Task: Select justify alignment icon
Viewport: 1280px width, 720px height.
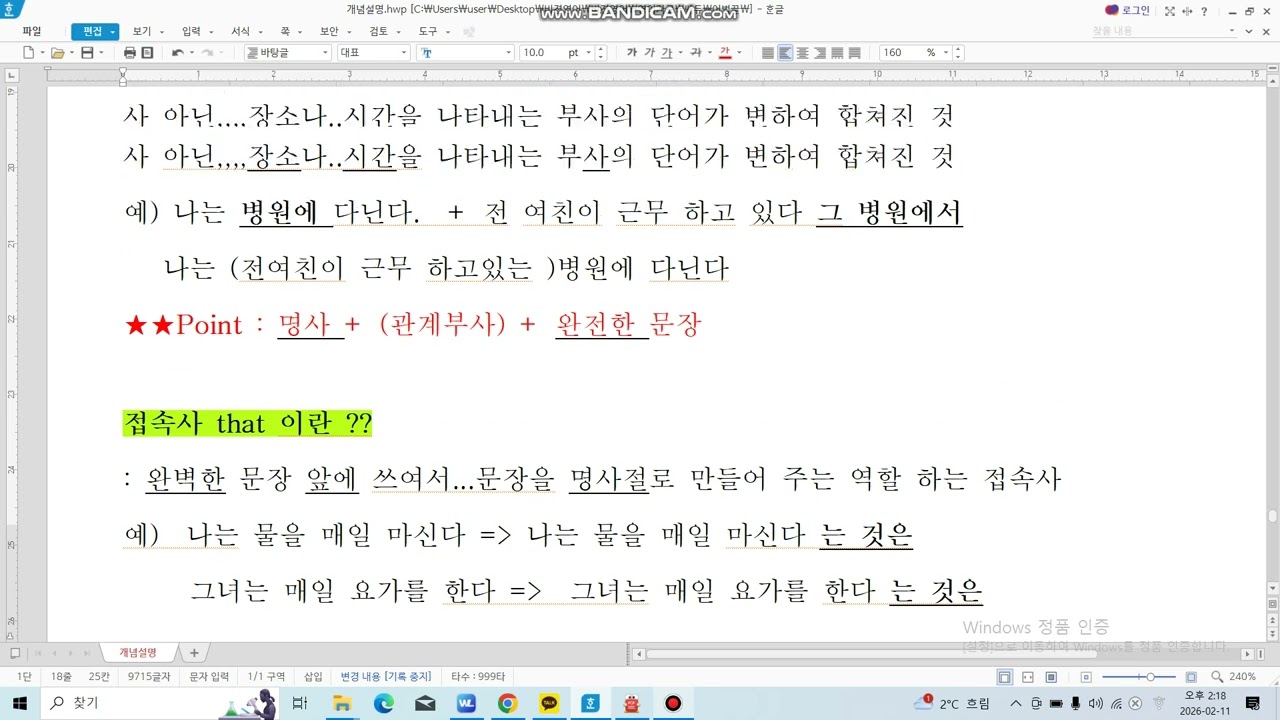Action: coord(768,53)
